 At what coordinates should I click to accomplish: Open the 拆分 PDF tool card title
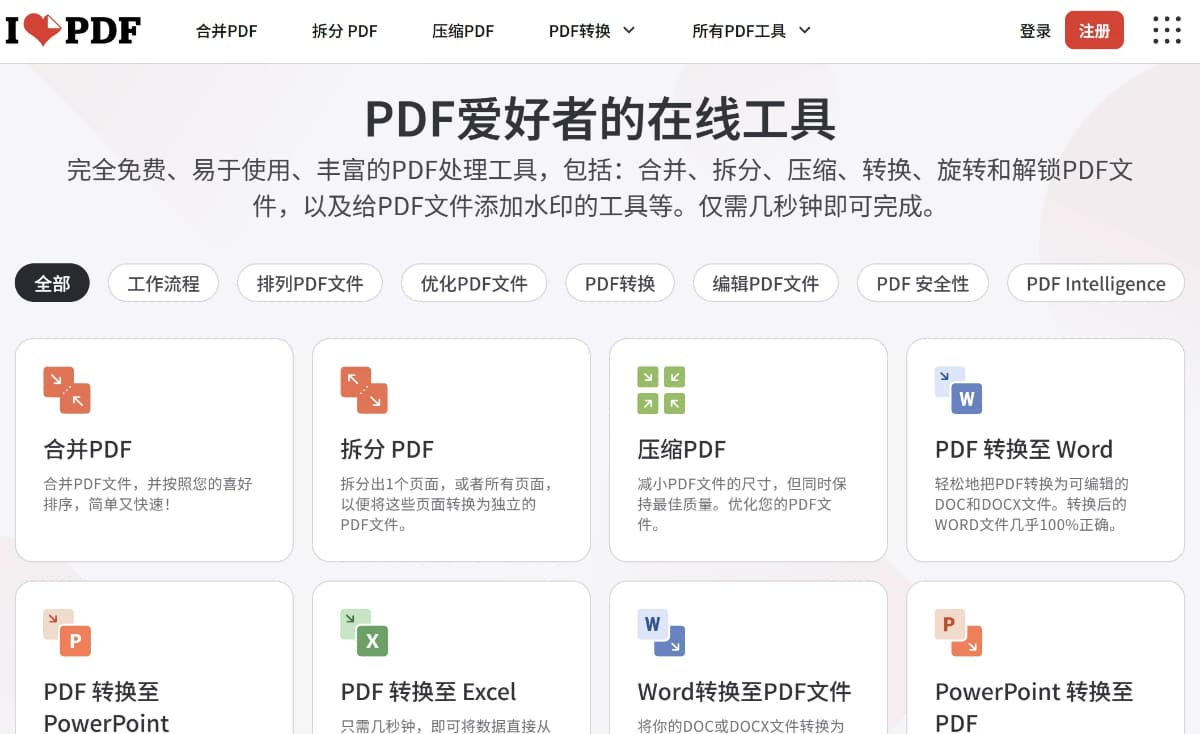click(387, 449)
